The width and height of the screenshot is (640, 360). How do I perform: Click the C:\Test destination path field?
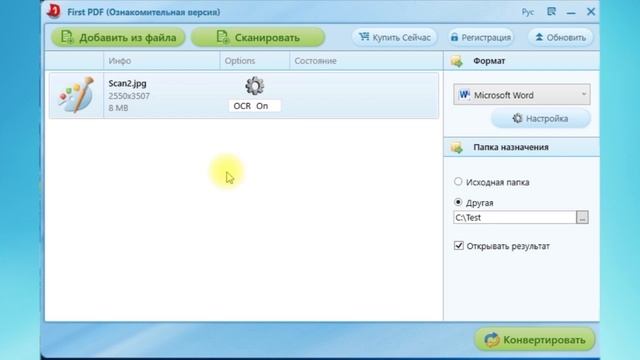(x=514, y=218)
